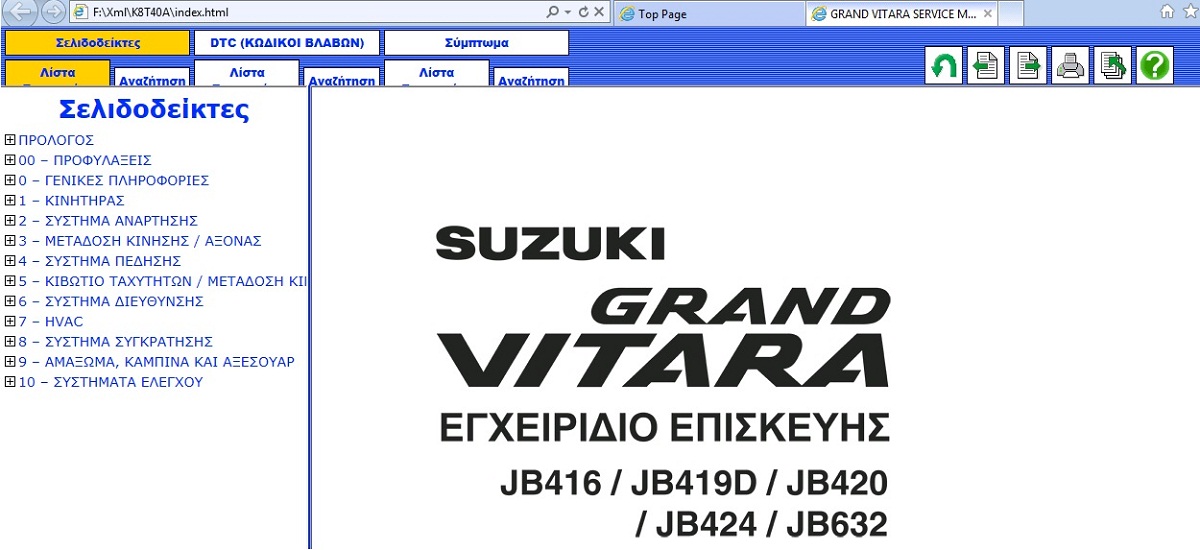Expand the 10 – ΣΥΣΤΗΜΑΤΑ ΕΛΕΓΧΟΥ node

10,382
